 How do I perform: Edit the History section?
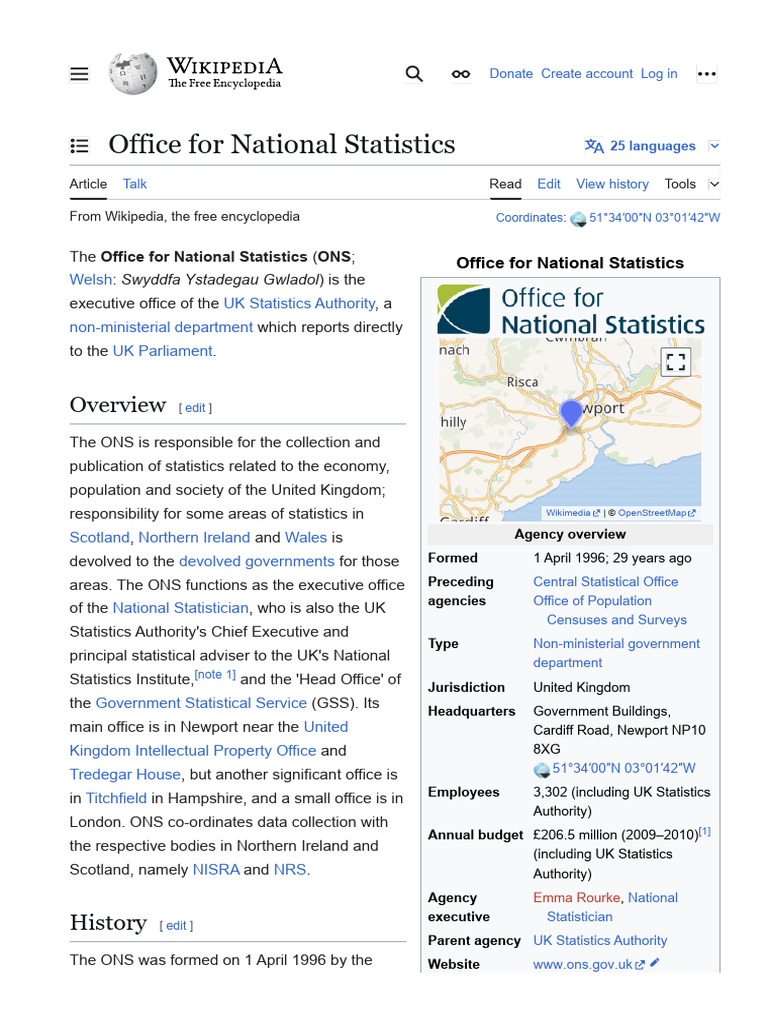(x=176, y=926)
